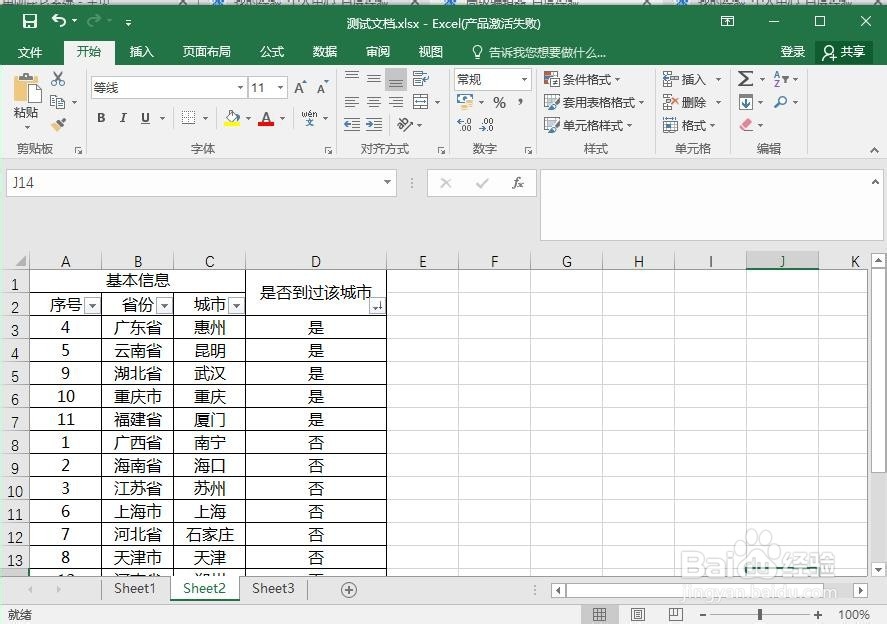This screenshot has width=887, height=624.
Task: Toggle bold formatting
Action: click(x=99, y=118)
